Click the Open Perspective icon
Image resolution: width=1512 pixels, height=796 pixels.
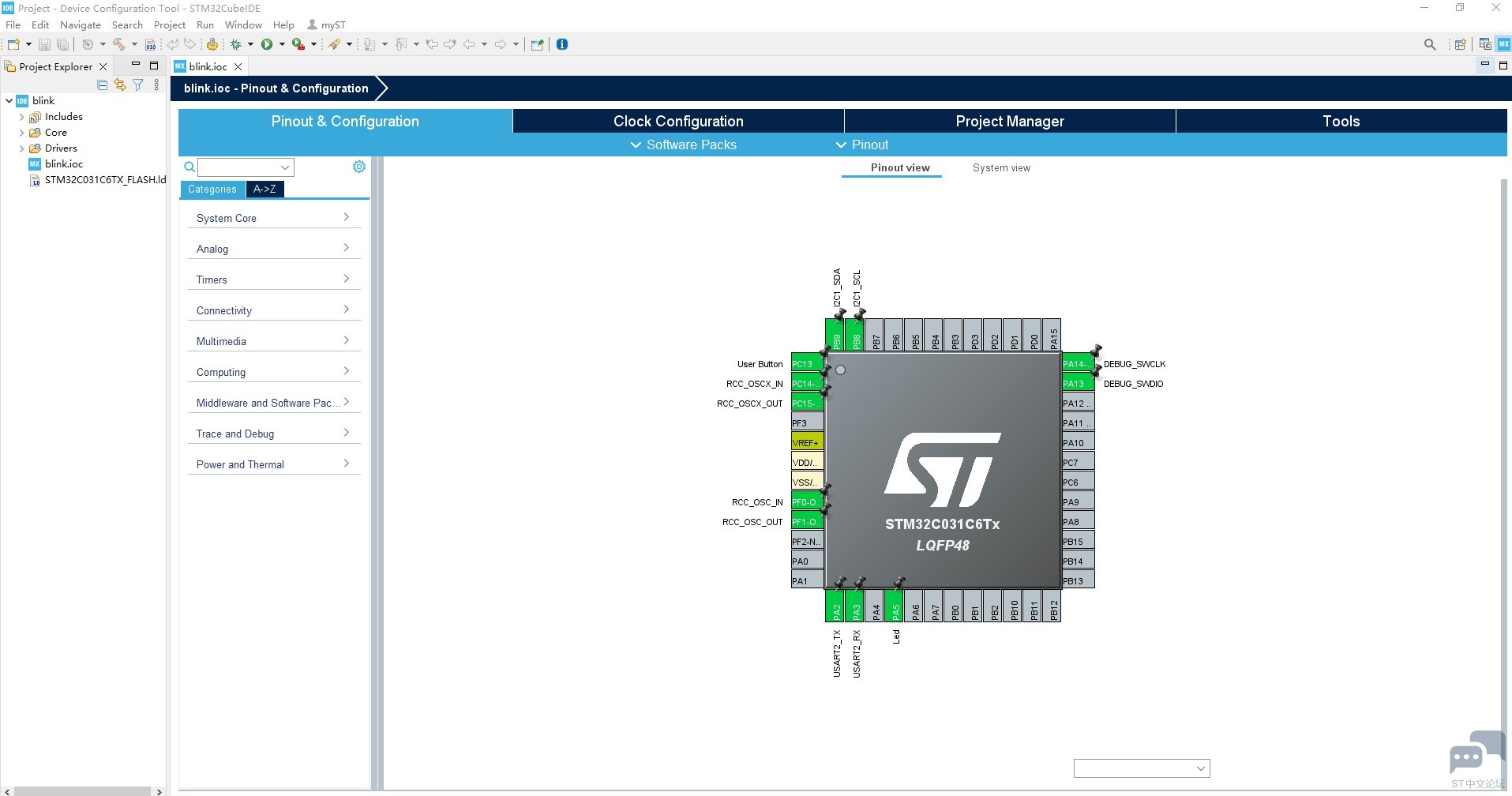pos(1460,44)
